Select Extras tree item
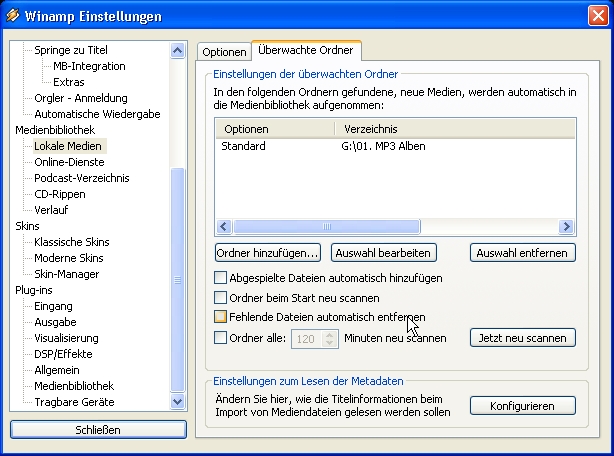 pos(69,82)
